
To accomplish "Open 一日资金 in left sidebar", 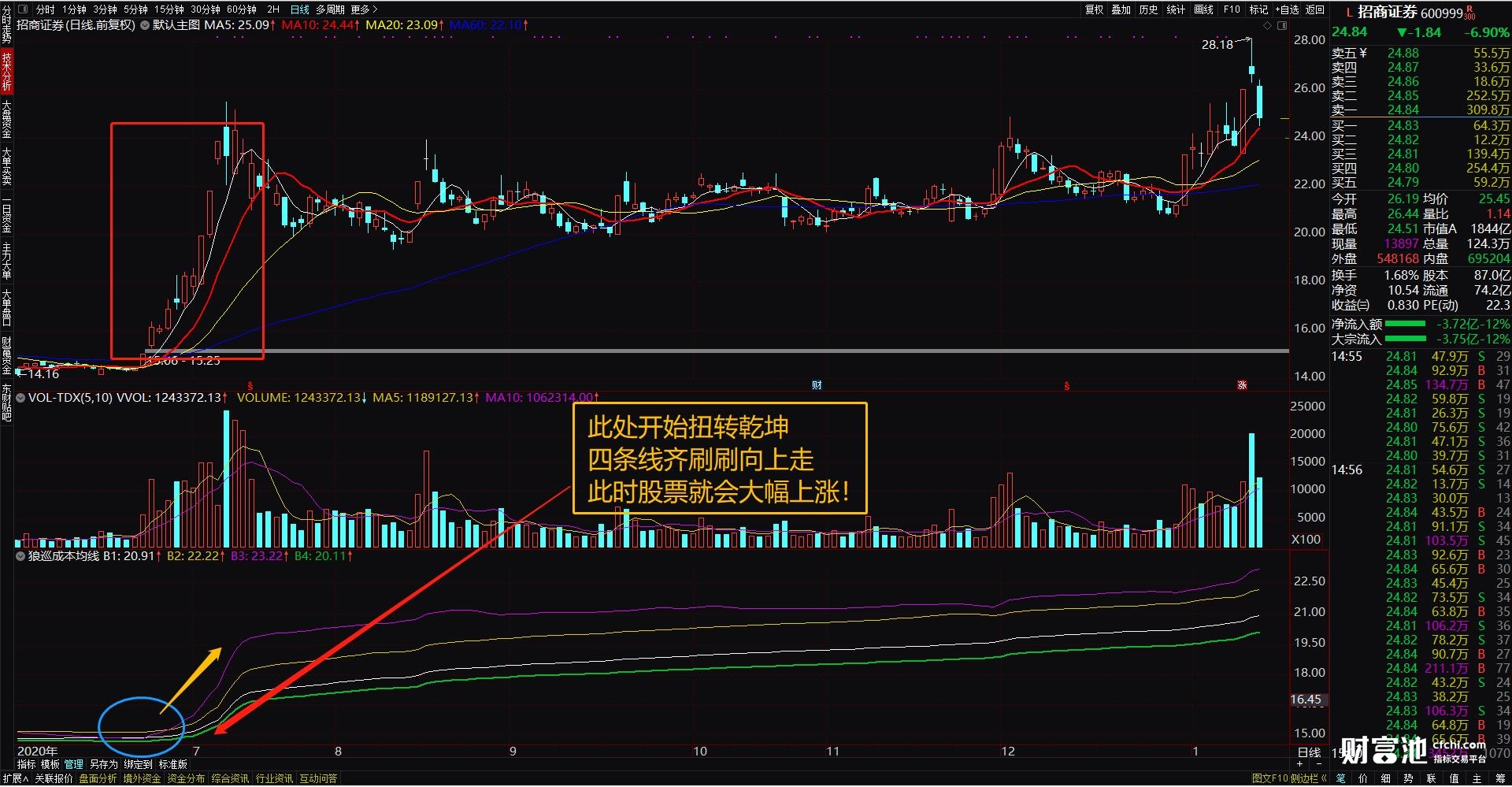I will click(6, 215).
